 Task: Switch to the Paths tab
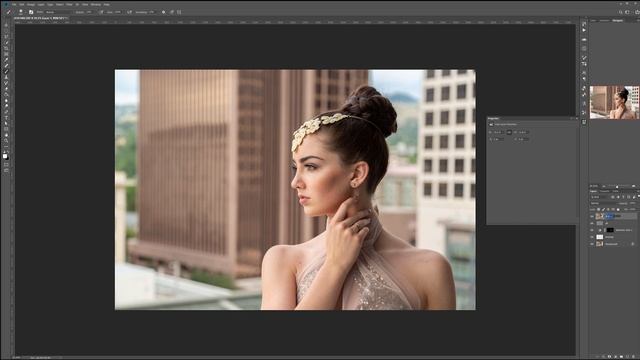(616, 191)
